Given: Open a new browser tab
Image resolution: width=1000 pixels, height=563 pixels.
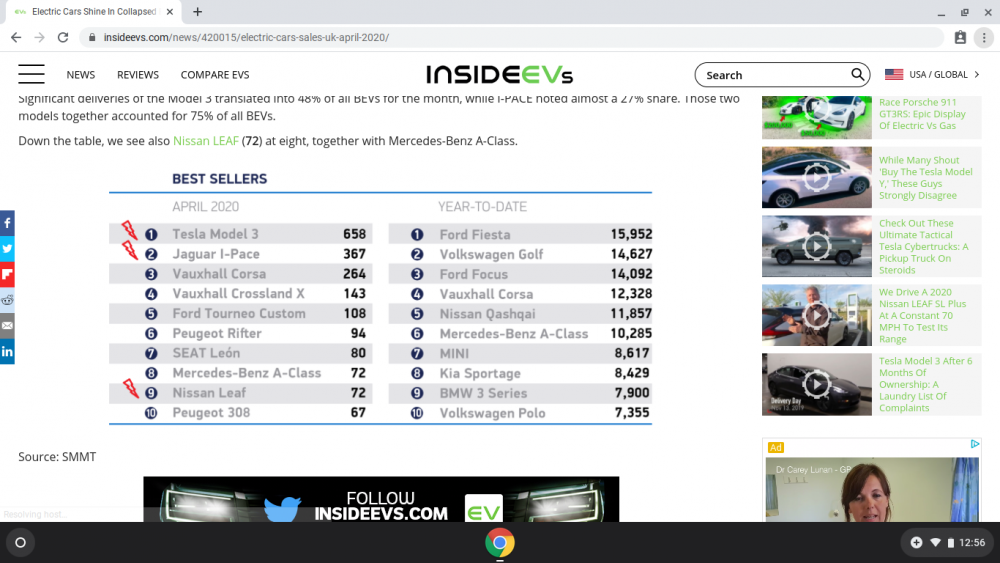Looking at the screenshot, I should pos(198,11).
